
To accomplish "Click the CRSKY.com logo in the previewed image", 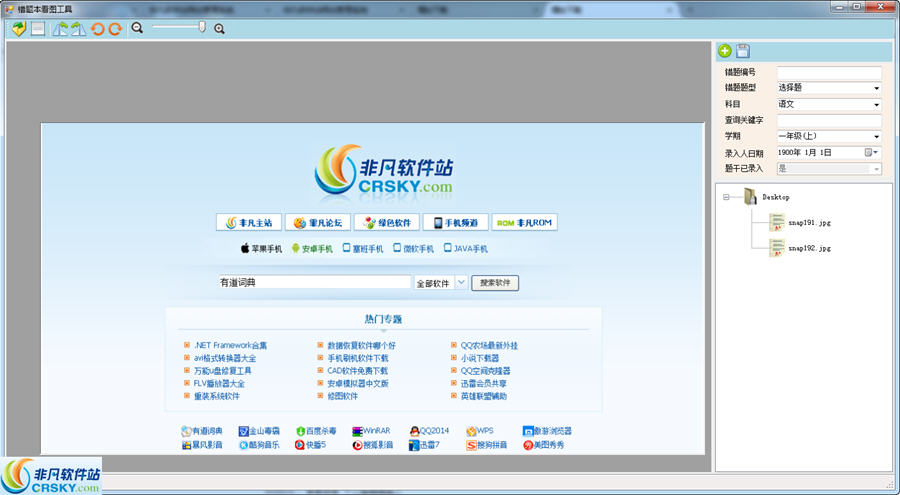I will pyautogui.click(x=383, y=169).
